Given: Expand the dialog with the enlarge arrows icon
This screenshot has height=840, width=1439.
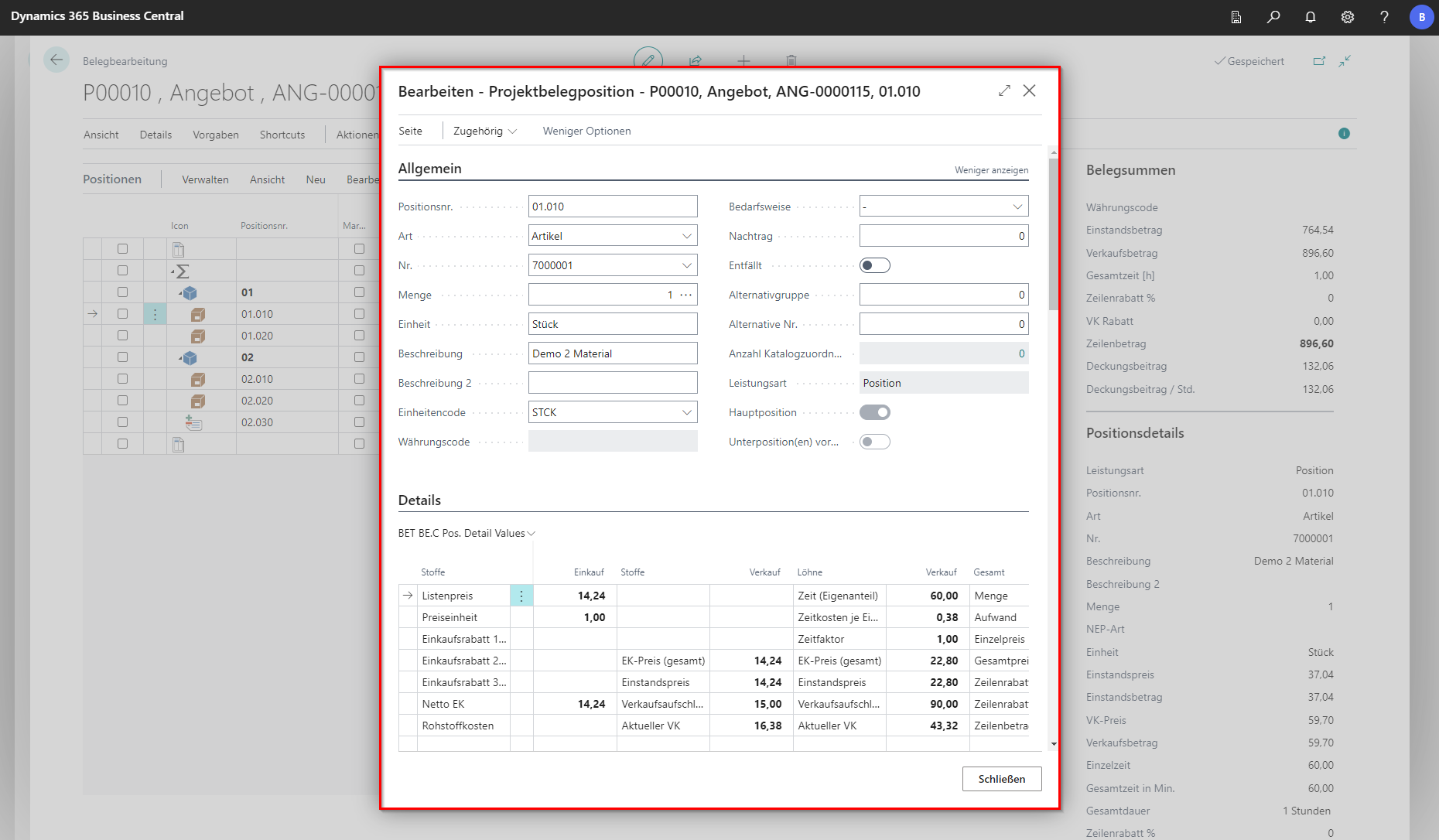Looking at the screenshot, I should coord(1004,90).
